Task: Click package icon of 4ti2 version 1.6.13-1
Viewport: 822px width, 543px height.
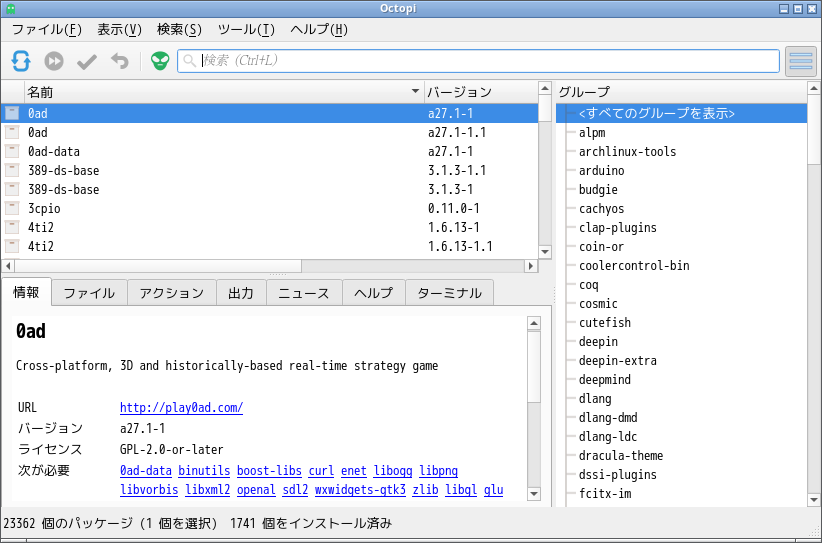Action: click(x=12, y=227)
